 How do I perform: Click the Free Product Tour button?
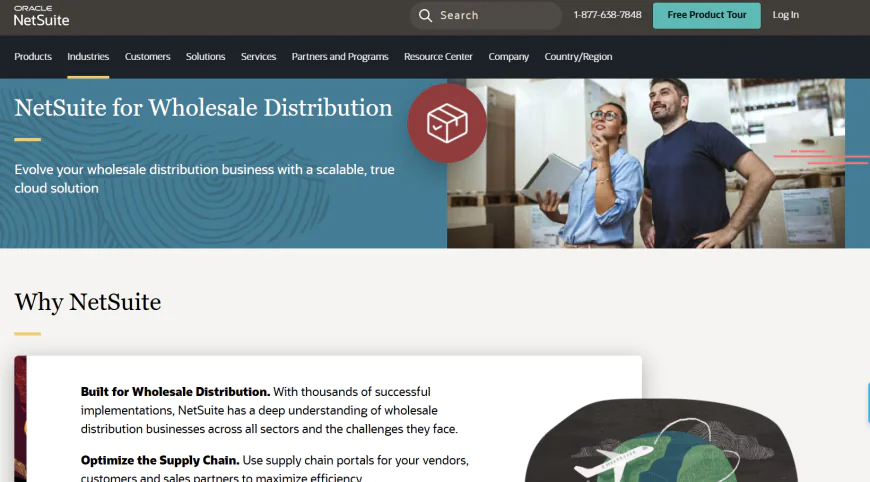point(707,16)
